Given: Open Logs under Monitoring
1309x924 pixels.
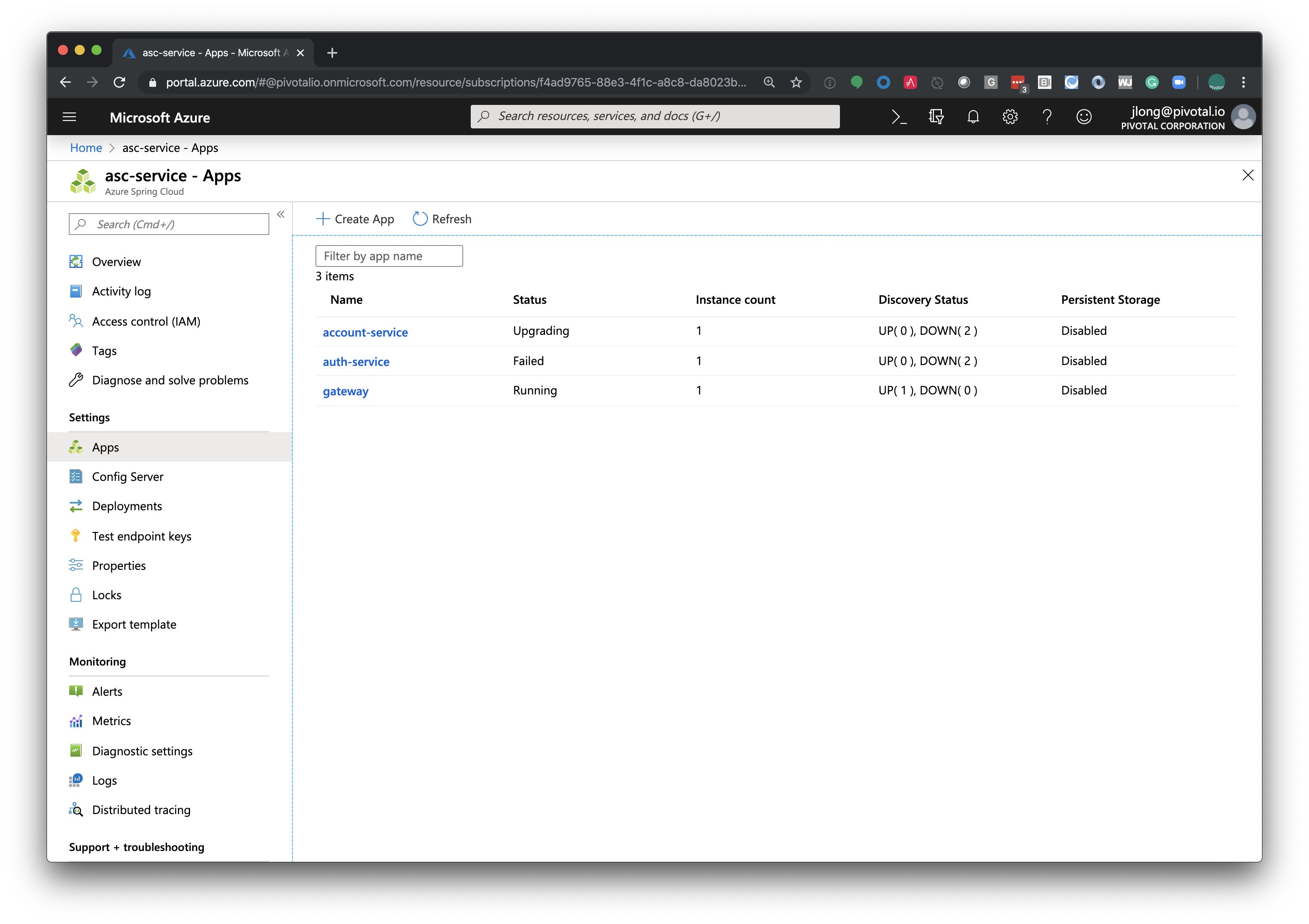Looking at the screenshot, I should click(x=104, y=781).
